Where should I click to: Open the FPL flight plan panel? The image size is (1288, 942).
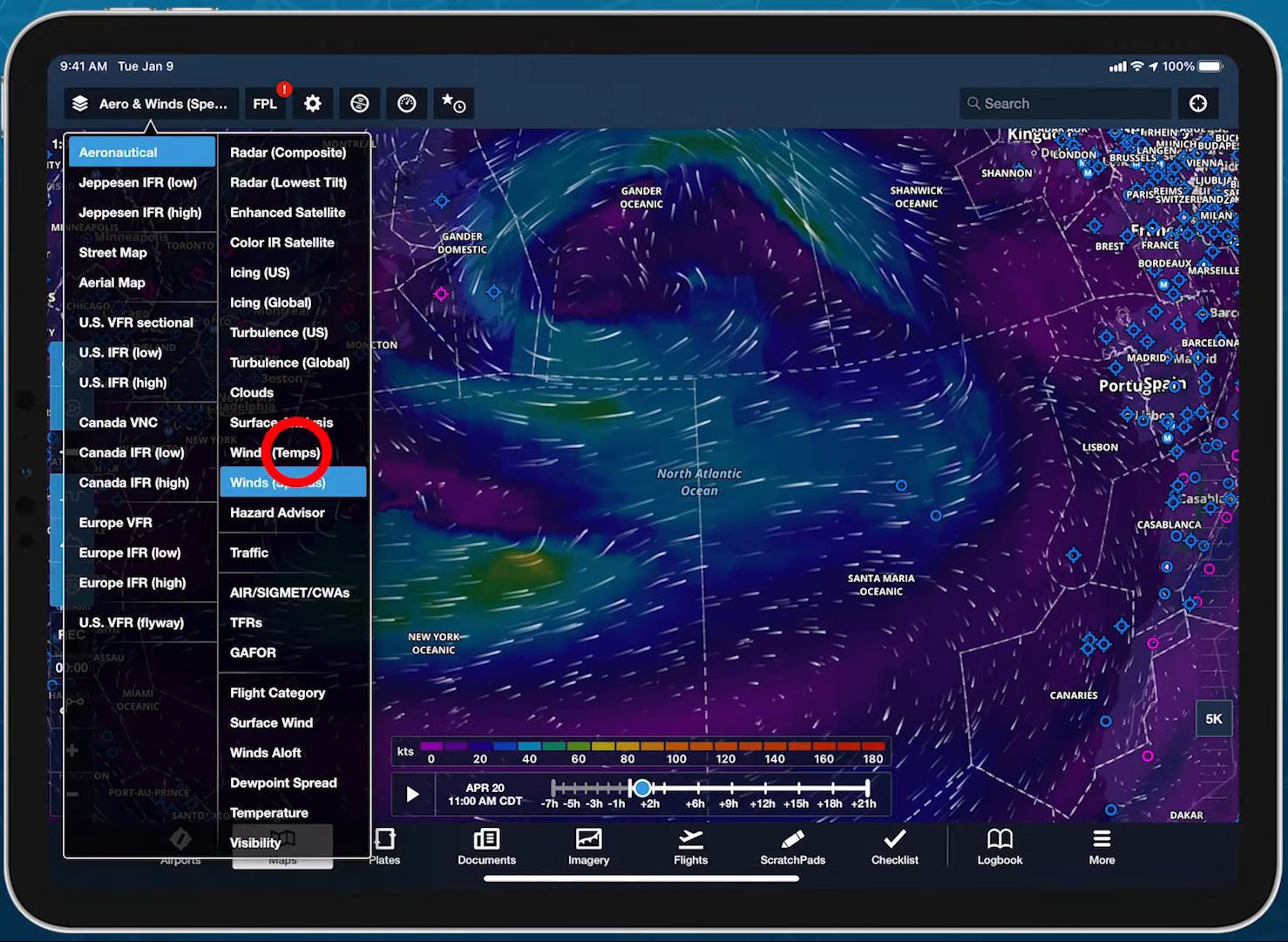[x=264, y=103]
